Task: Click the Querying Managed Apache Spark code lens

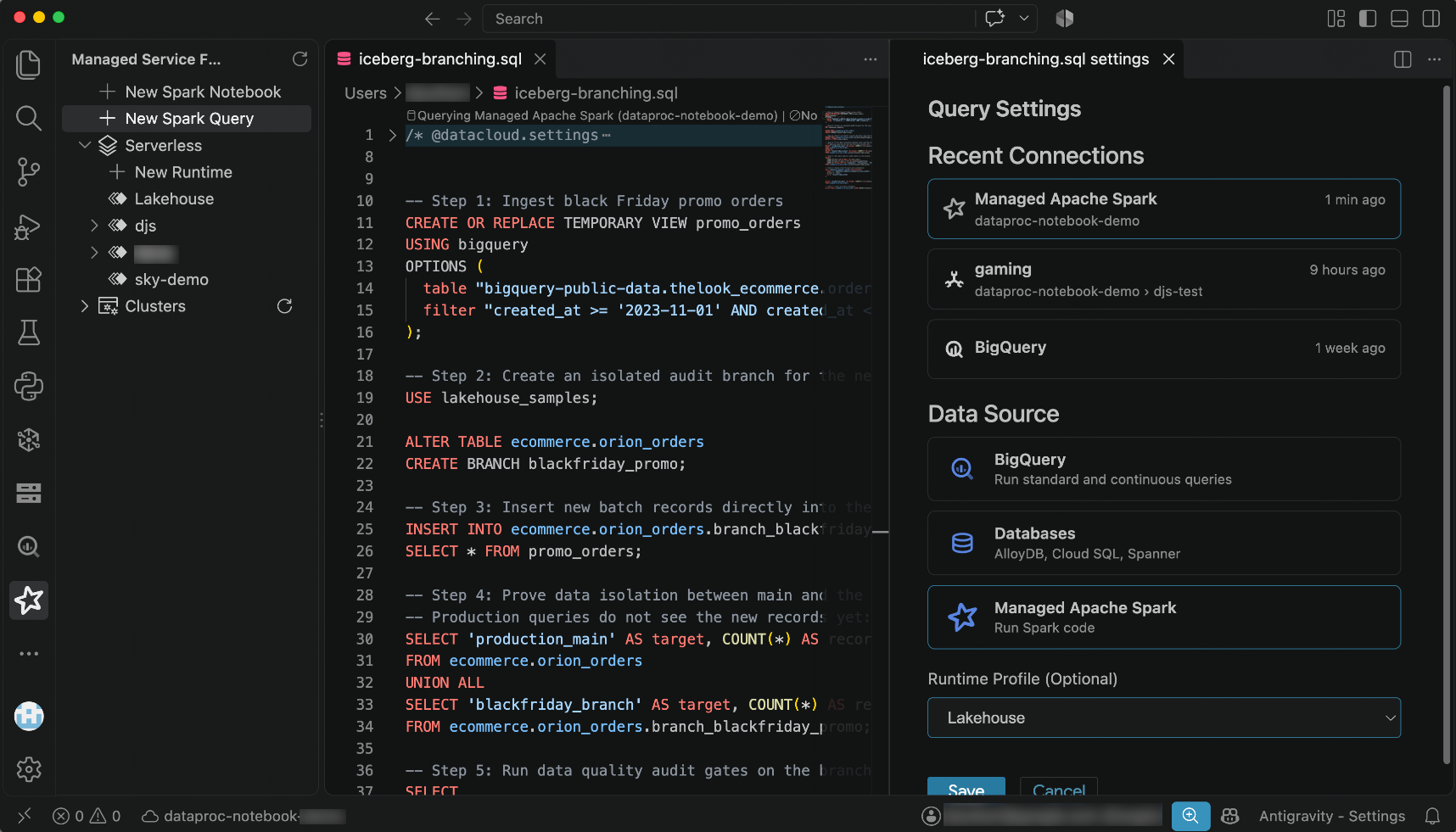Action: click(591, 115)
